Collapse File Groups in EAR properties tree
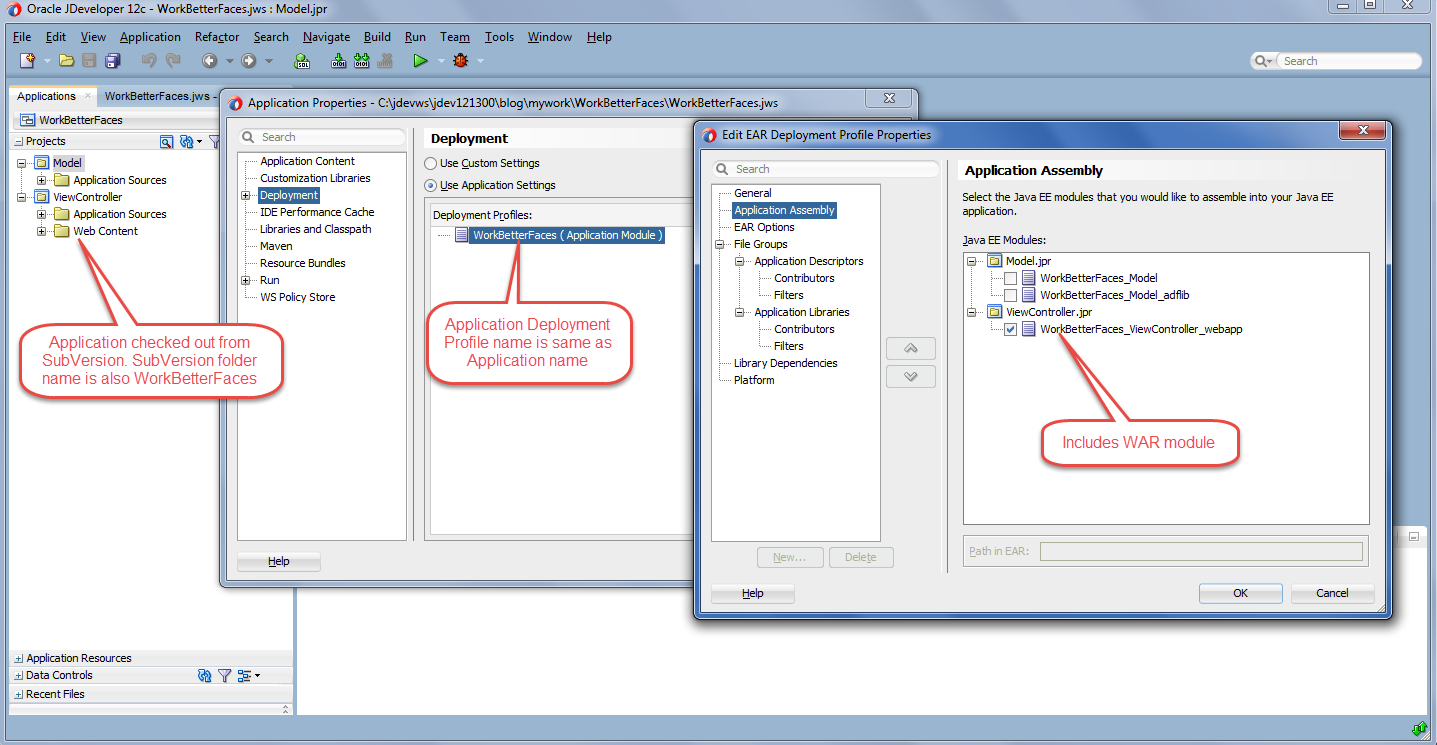This screenshot has width=1437, height=745. [x=719, y=244]
